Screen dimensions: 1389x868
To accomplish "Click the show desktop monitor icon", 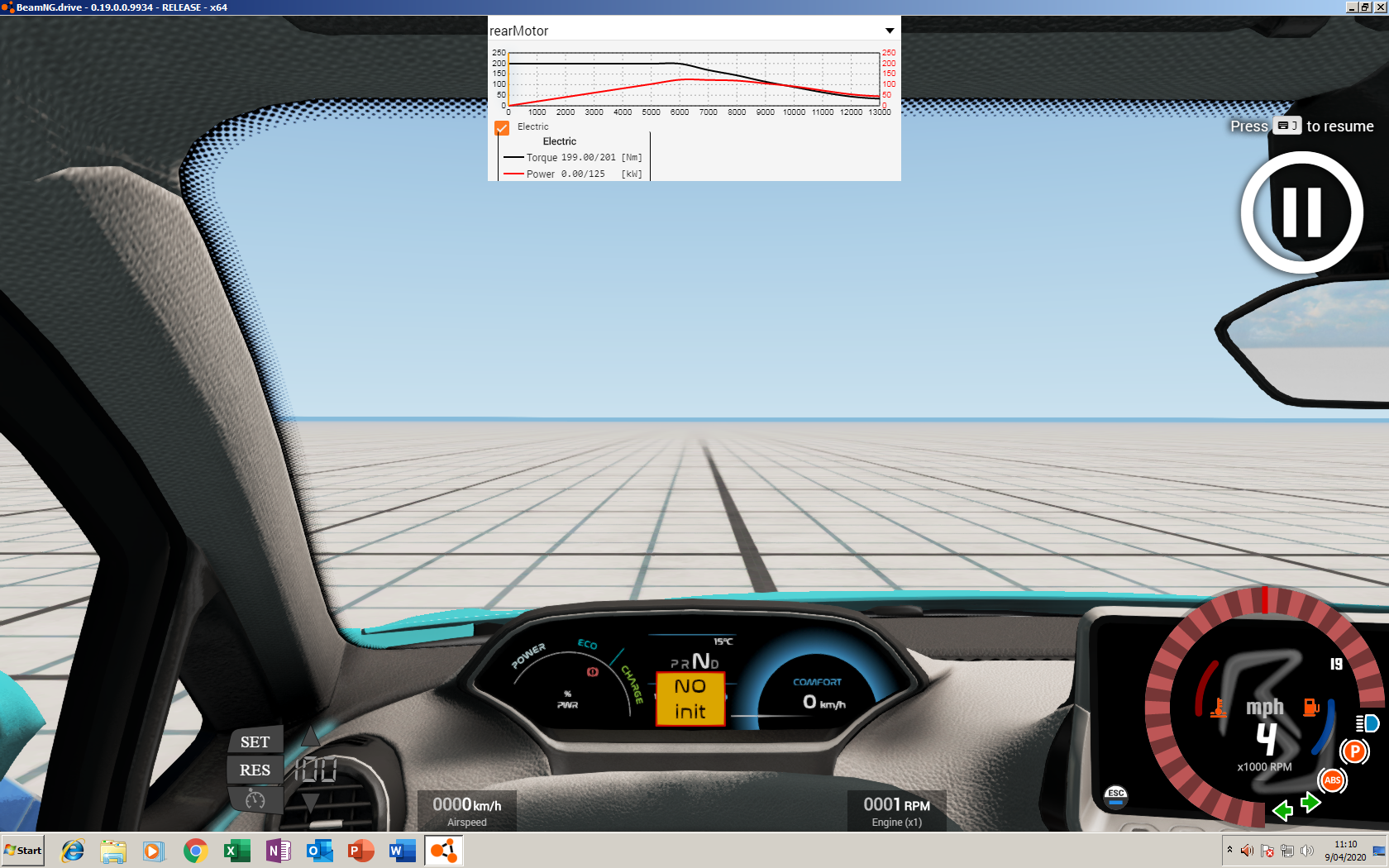I will (x=1379, y=851).
